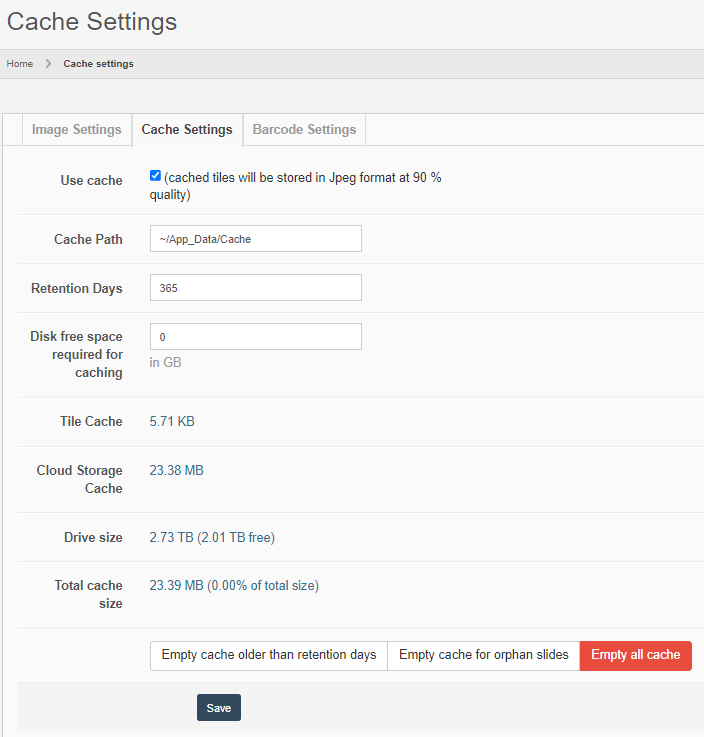Click into the Cache Path field
Viewport: 704px width, 737px height.
coord(255,239)
